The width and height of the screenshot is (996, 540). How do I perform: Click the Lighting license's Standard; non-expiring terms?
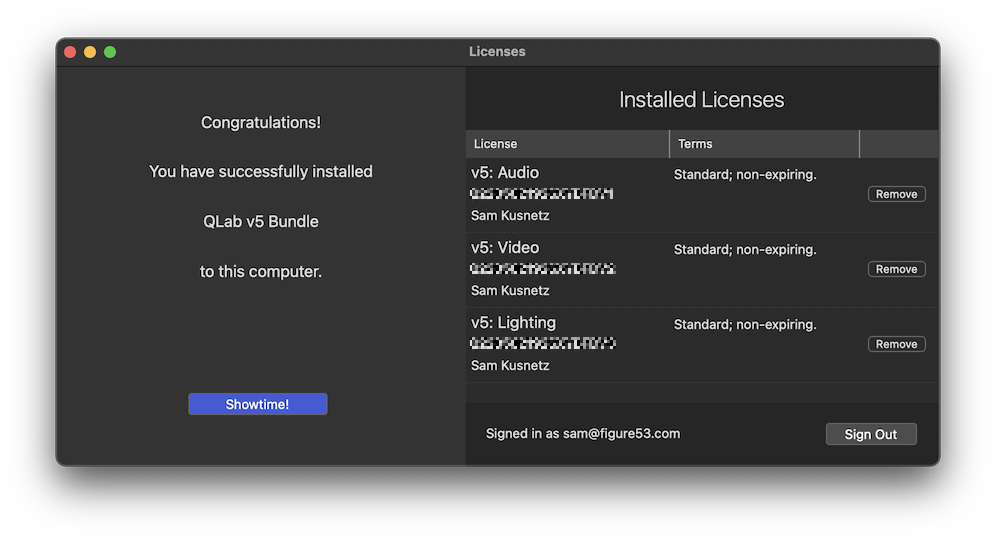point(745,325)
